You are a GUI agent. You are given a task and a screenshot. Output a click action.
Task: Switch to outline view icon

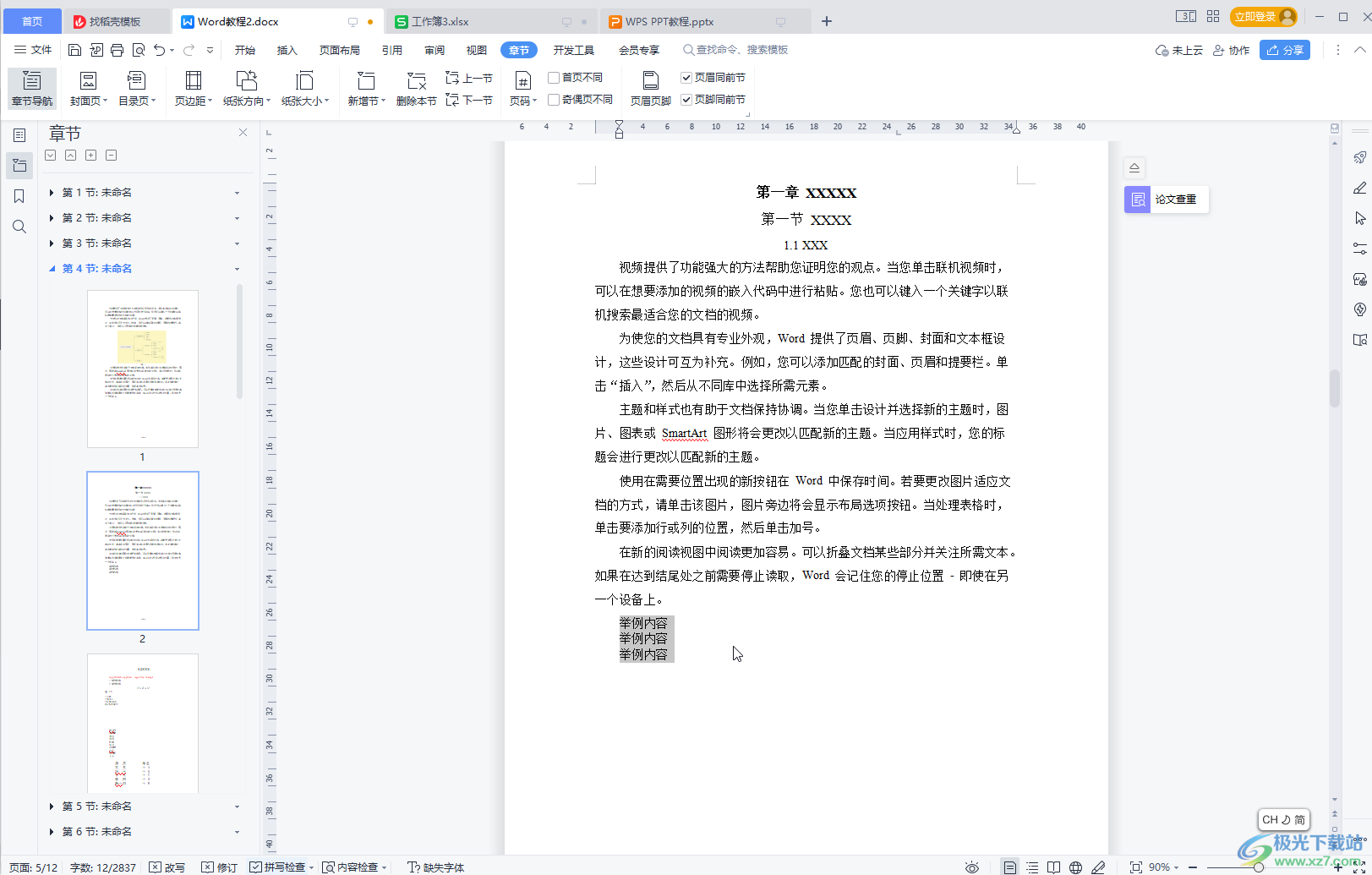coord(1032,867)
